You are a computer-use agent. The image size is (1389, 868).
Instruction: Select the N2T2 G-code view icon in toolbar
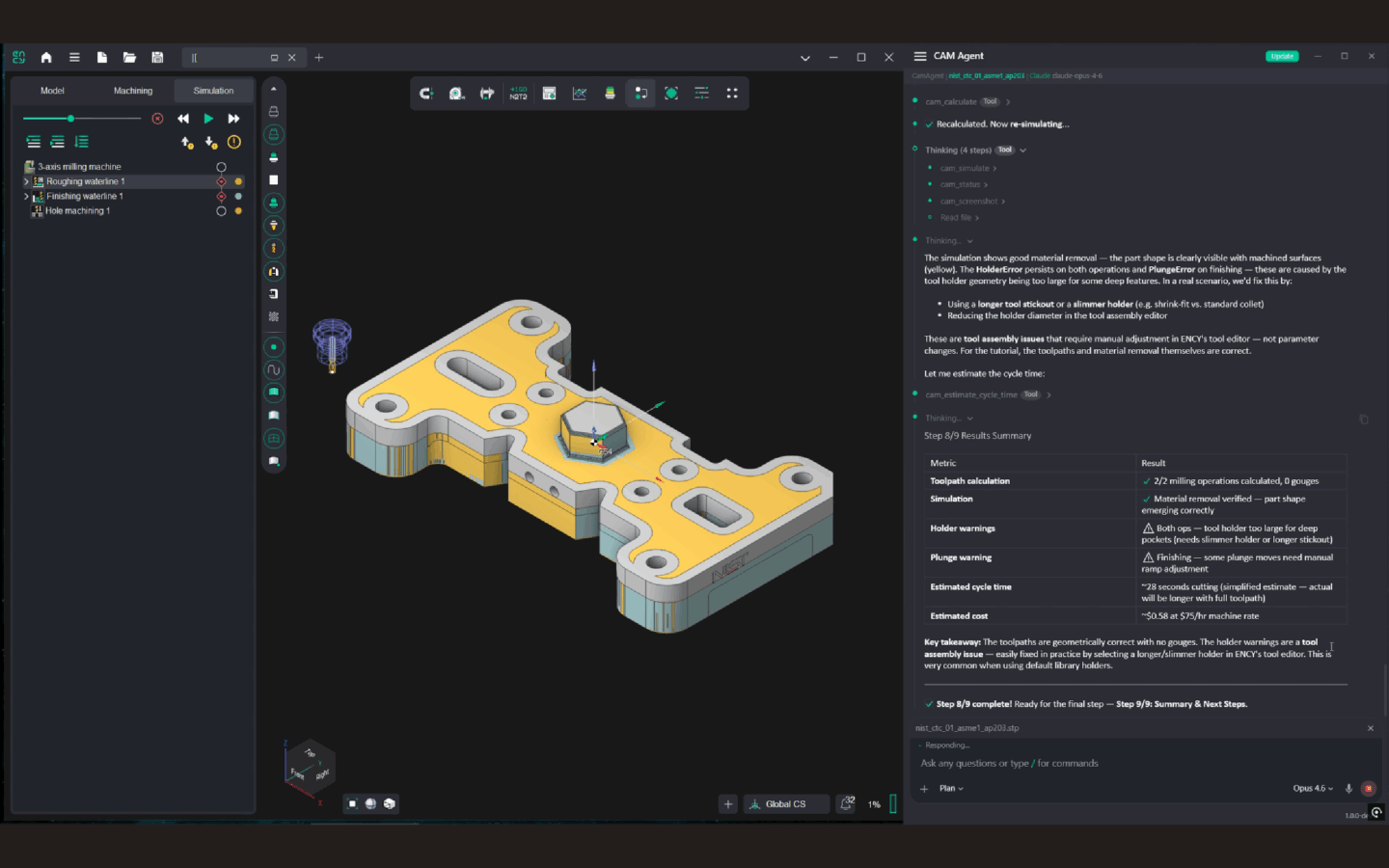[518, 93]
